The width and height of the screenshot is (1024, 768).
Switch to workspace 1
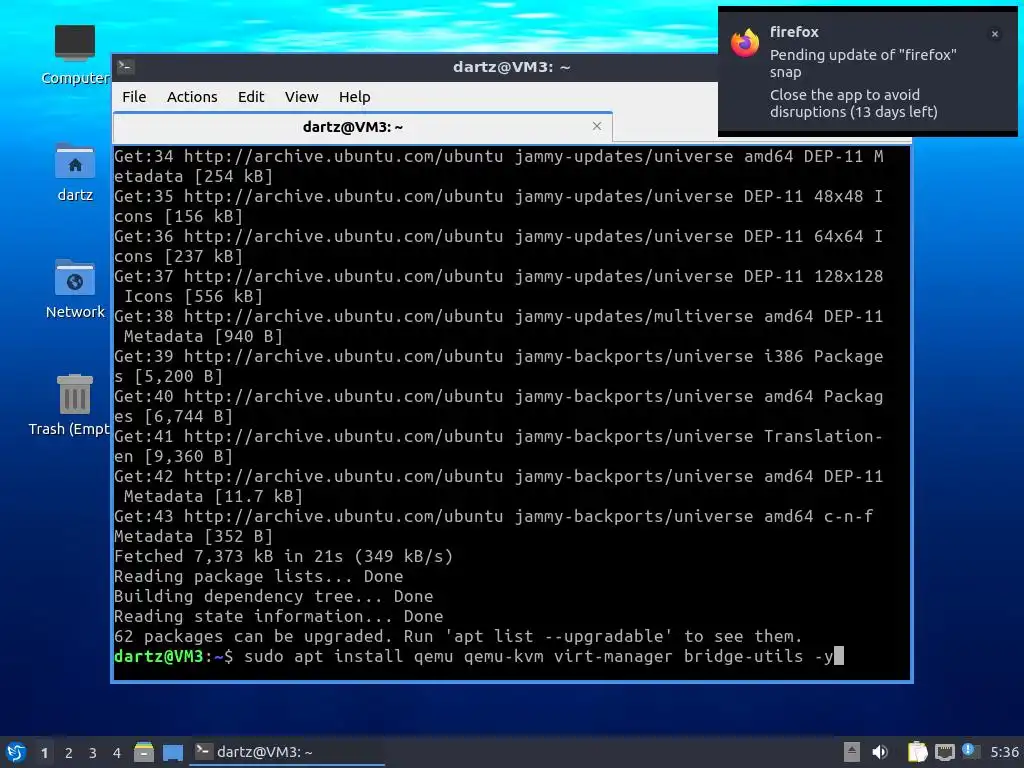pos(44,753)
